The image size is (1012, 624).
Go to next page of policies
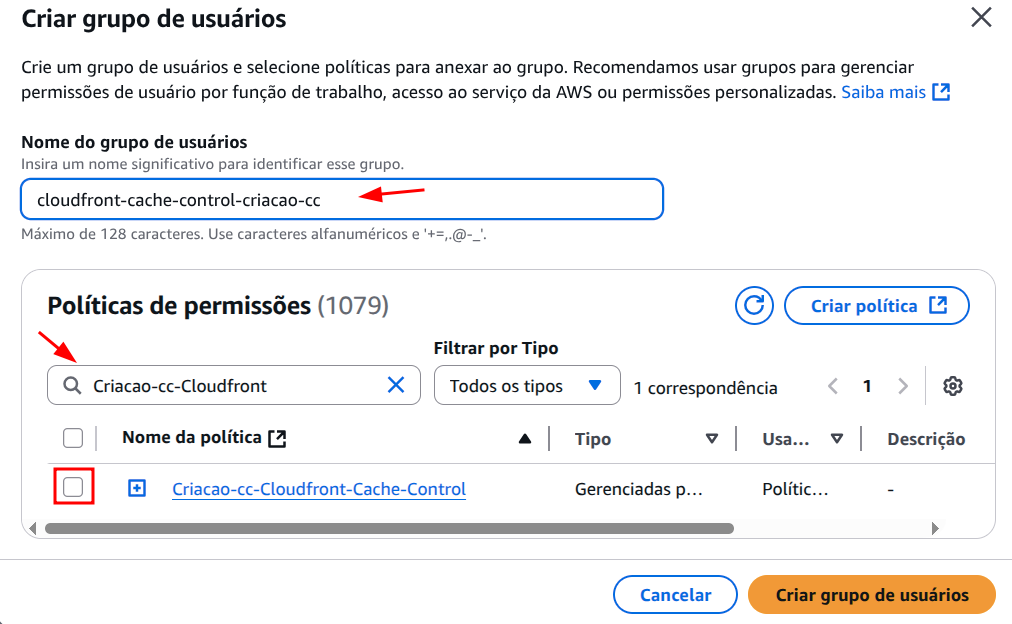(903, 386)
